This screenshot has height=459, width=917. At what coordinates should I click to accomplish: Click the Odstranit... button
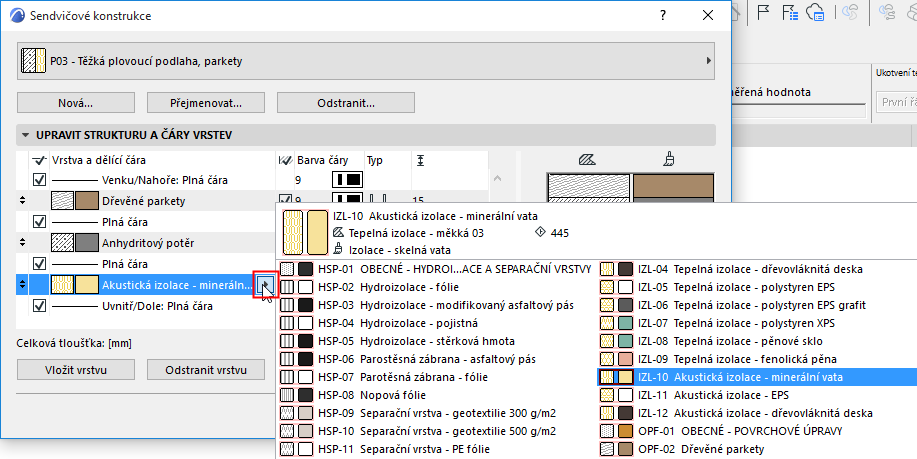[346, 103]
